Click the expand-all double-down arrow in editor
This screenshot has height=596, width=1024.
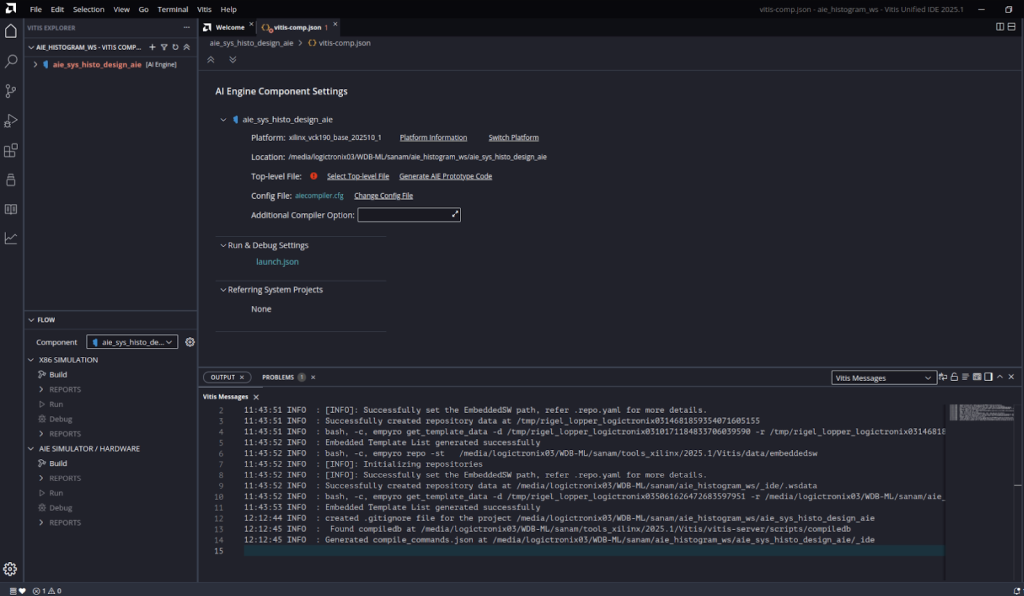point(232,59)
